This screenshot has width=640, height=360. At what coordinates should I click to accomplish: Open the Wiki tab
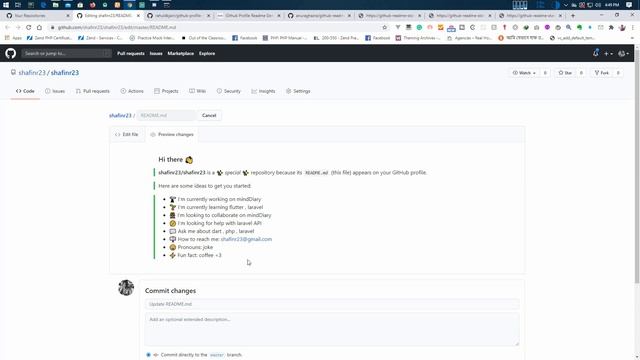tap(198, 91)
